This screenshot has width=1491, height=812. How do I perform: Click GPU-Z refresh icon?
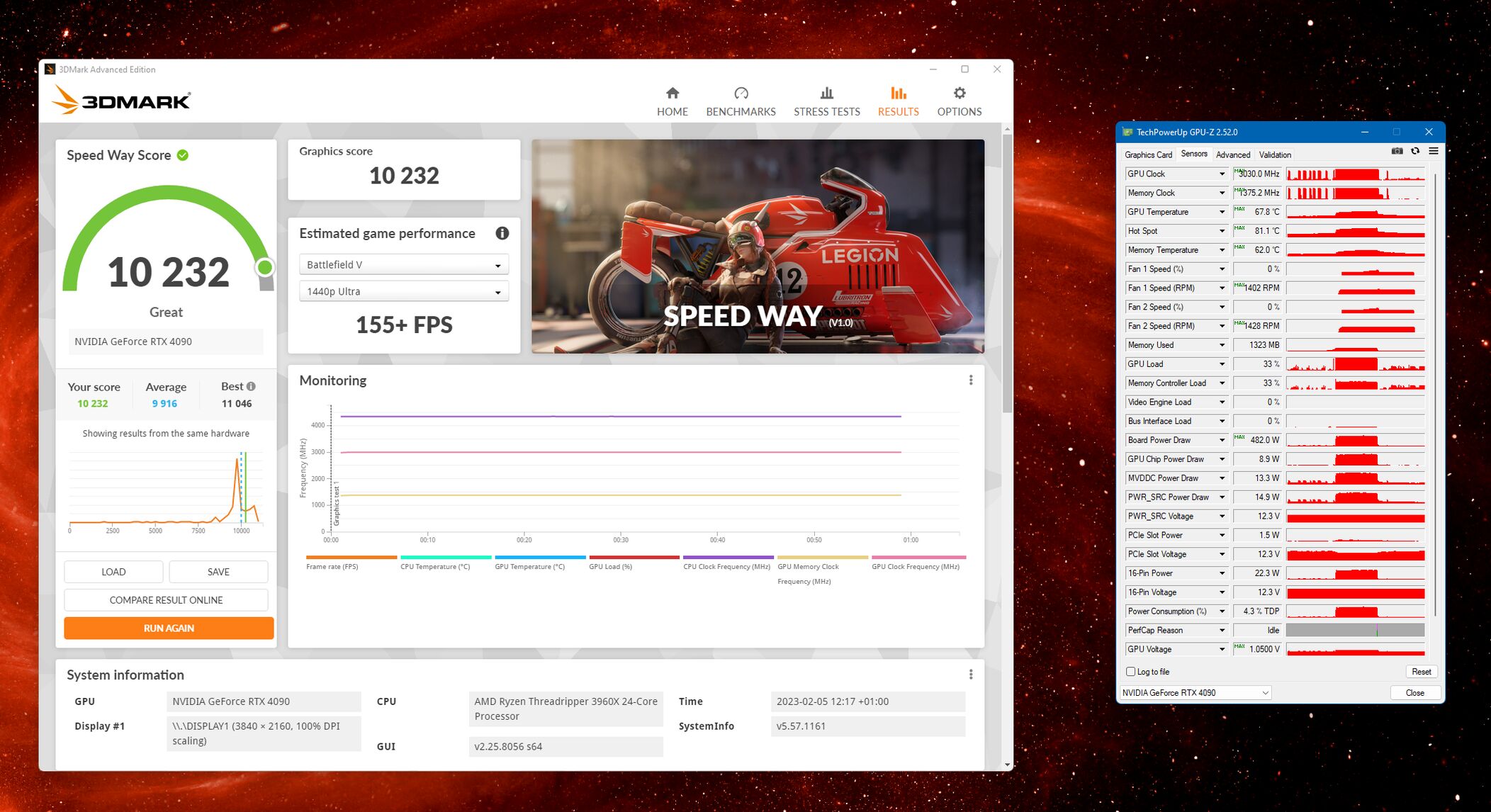coord(1415,151)
